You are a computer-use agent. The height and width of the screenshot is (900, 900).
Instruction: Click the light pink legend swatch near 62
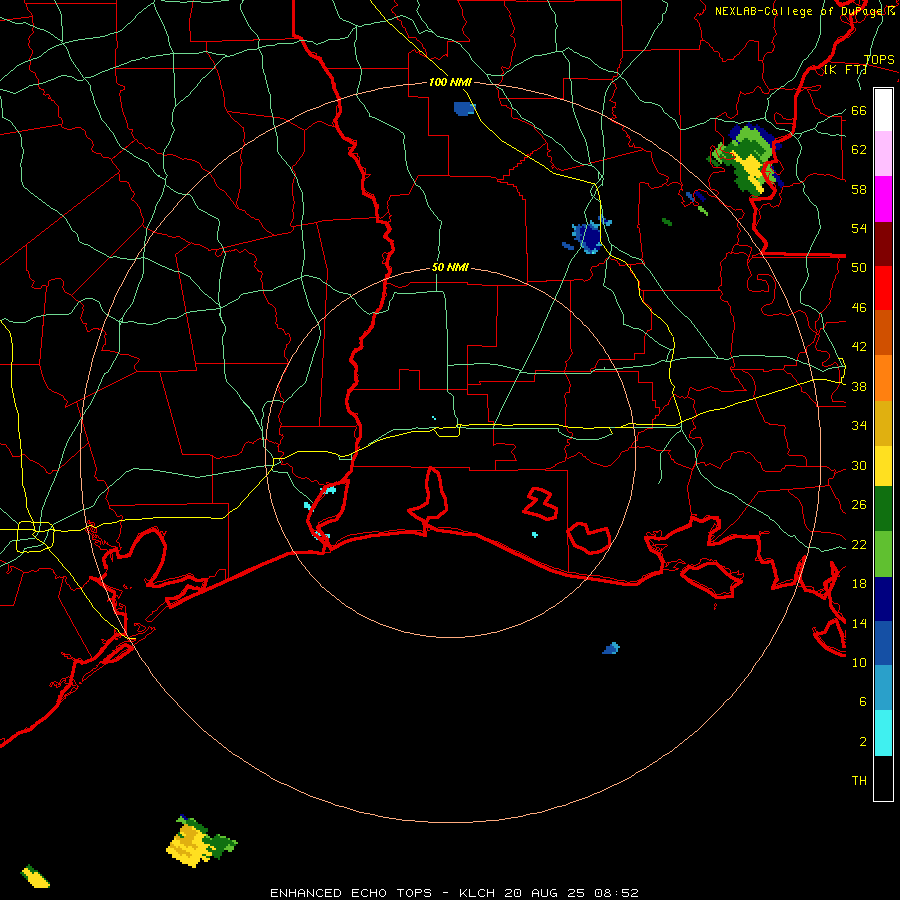click(883, 153)
